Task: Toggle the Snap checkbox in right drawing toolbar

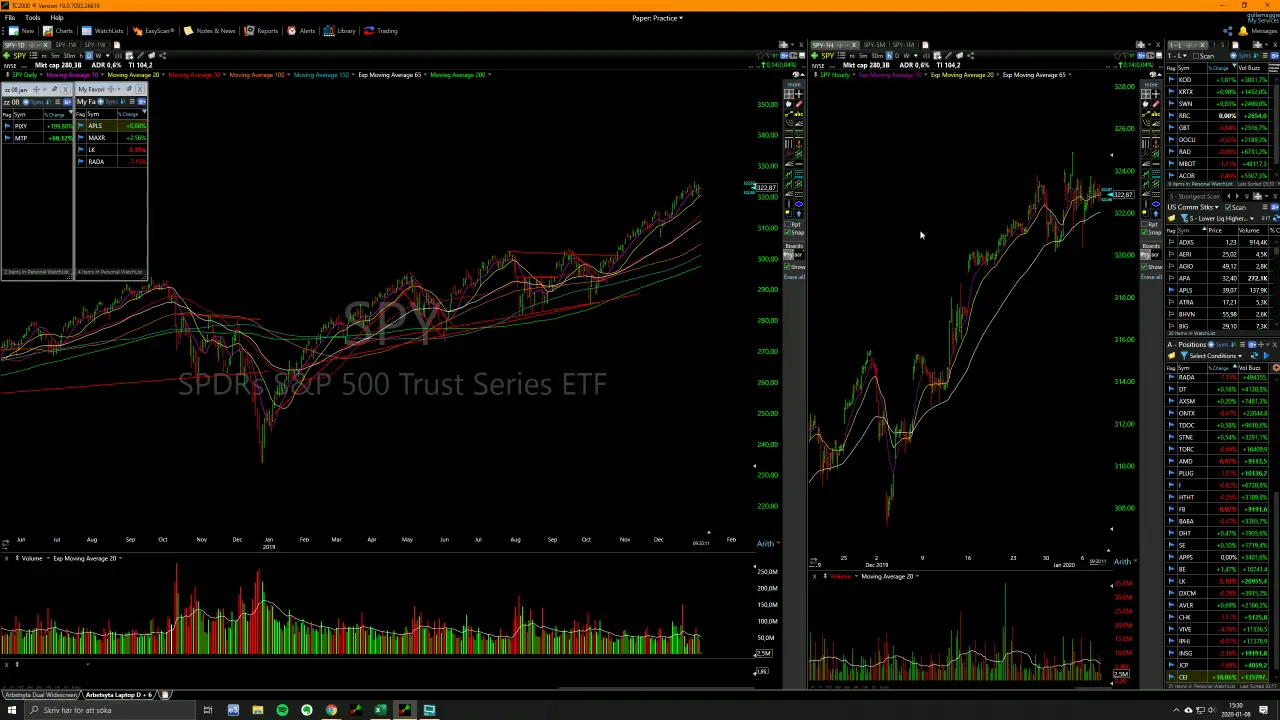Action: [1145, 233]
